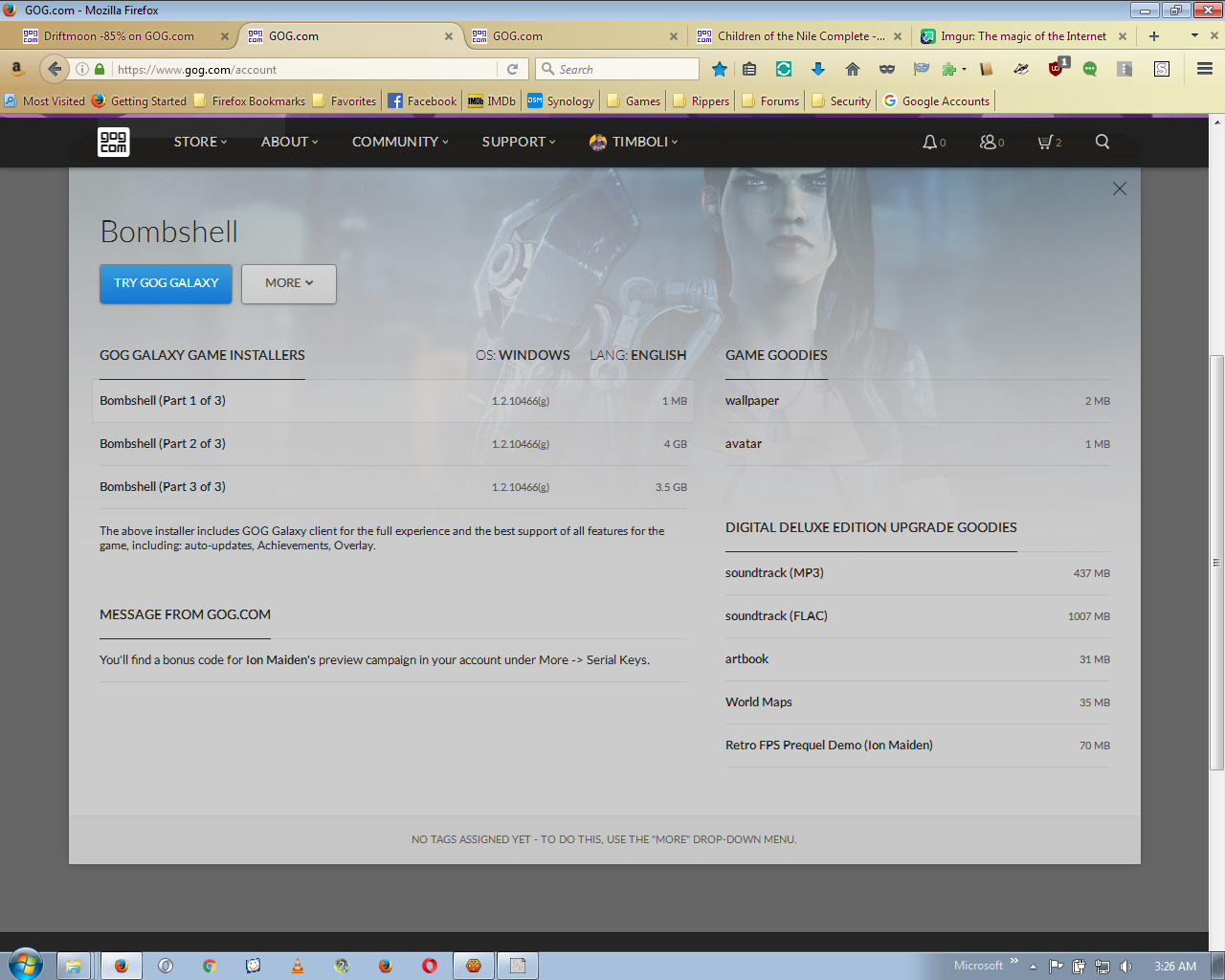Click the green chat bubble extension icon
Viewport: 1225px width, 980px height.
1090,69
